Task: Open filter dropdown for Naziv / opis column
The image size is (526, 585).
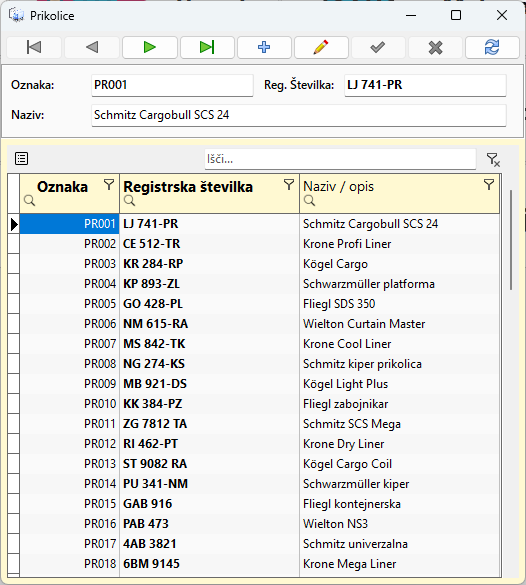Action: coord(489,184)
